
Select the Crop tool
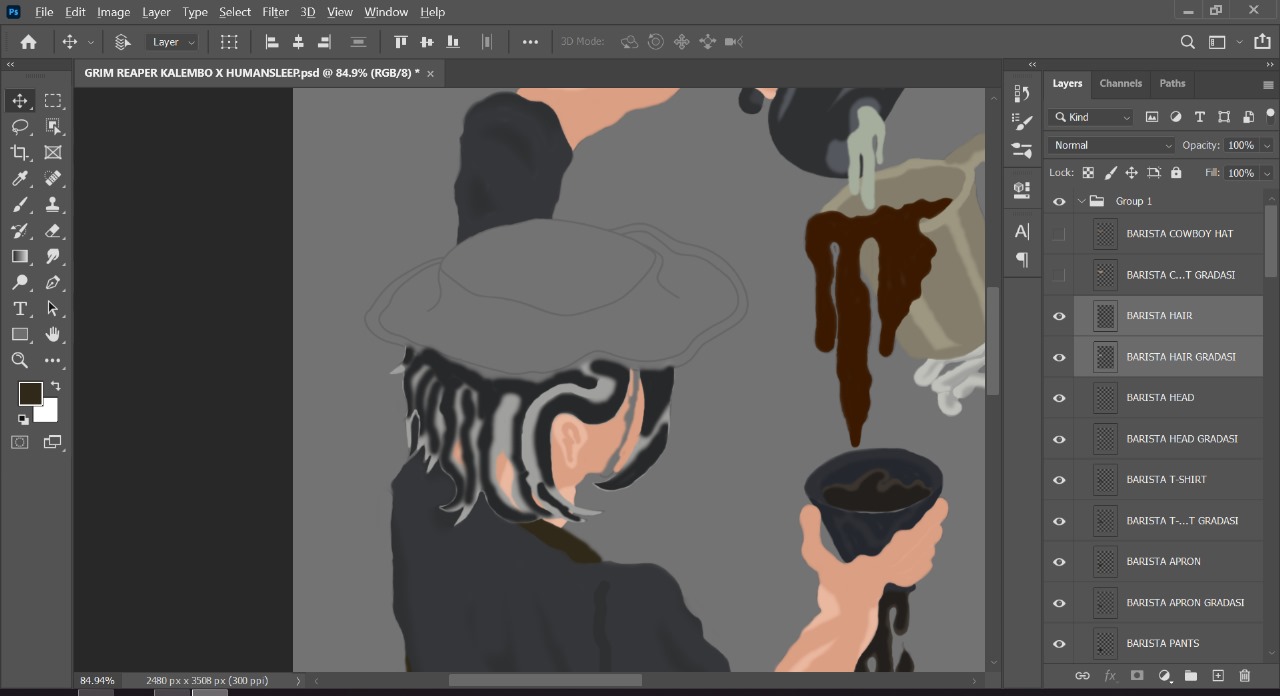(x=20, y=153)
